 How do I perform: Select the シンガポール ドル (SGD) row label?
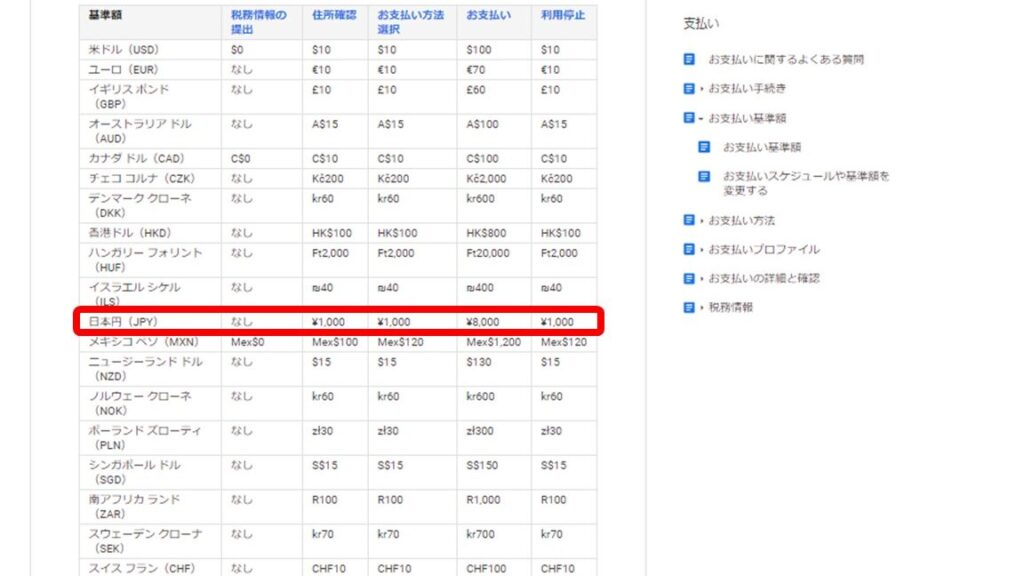tap(134, 472)
